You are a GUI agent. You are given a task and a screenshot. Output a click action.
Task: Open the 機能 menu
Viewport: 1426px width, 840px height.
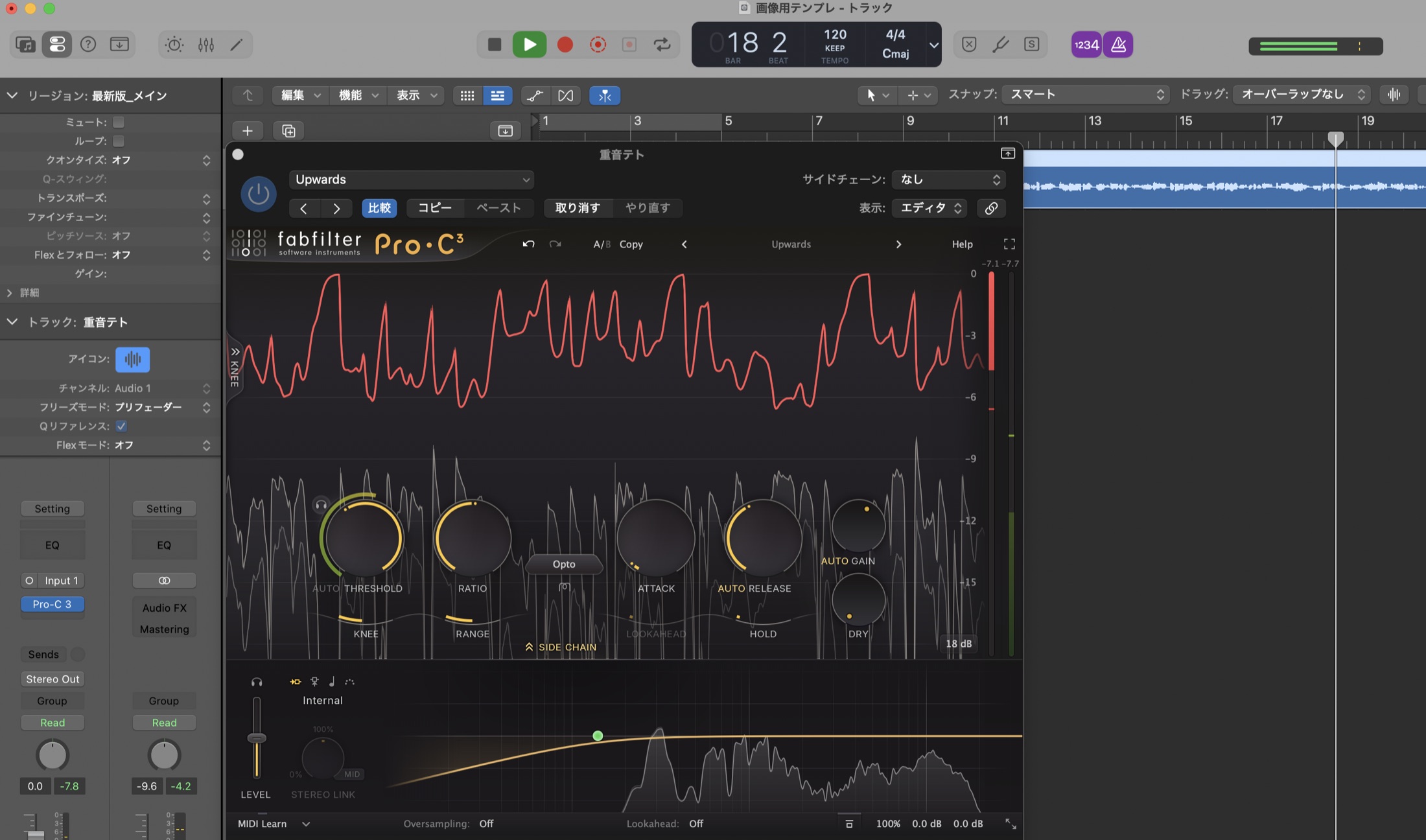358,95
